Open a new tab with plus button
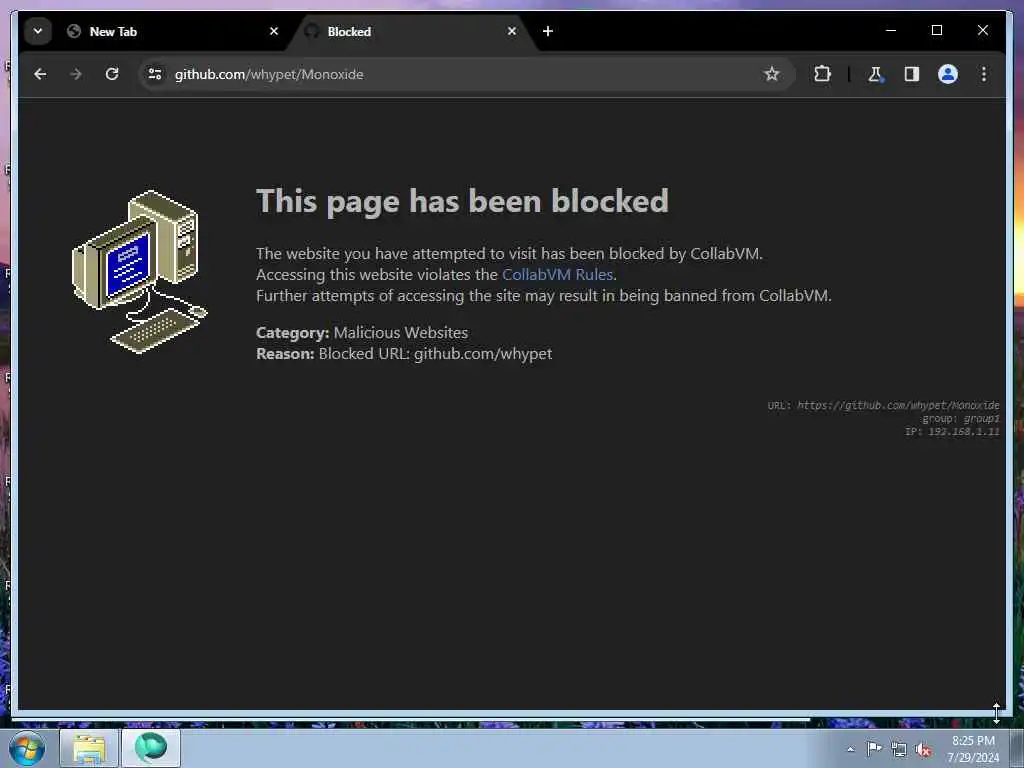 548,31
